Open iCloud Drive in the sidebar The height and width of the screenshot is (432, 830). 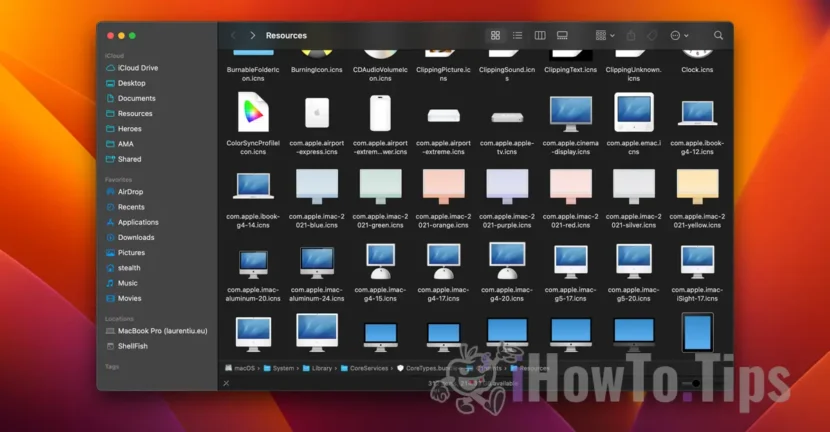pos(138,68)
